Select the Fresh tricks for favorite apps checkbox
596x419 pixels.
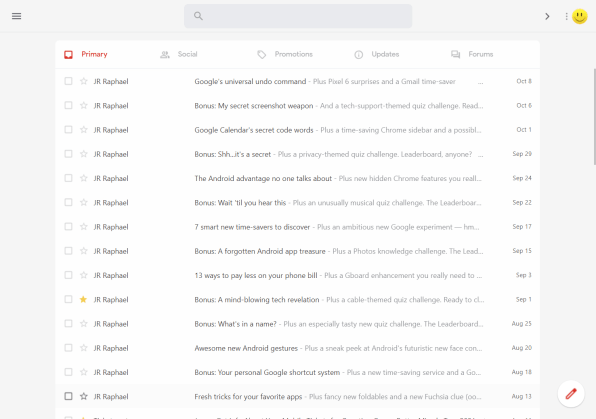68,396
